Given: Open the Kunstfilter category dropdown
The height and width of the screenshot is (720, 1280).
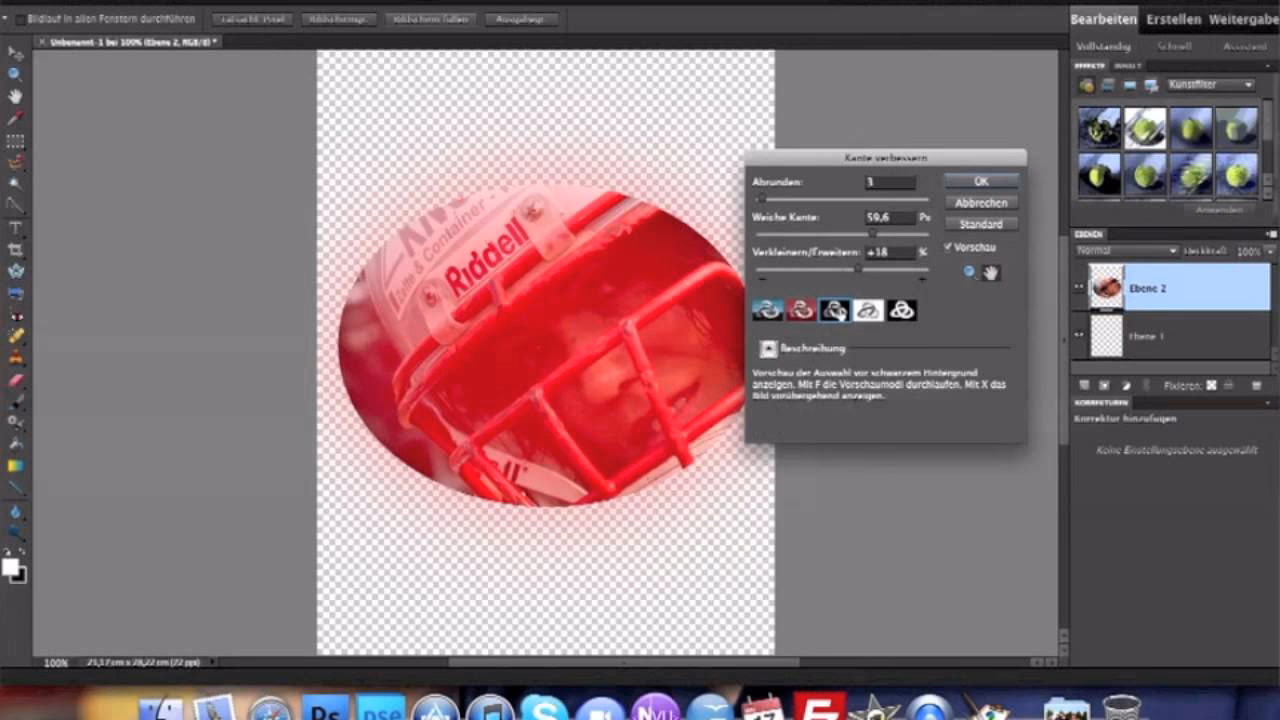Looking at the screenshot, I should click(1210, 85).
